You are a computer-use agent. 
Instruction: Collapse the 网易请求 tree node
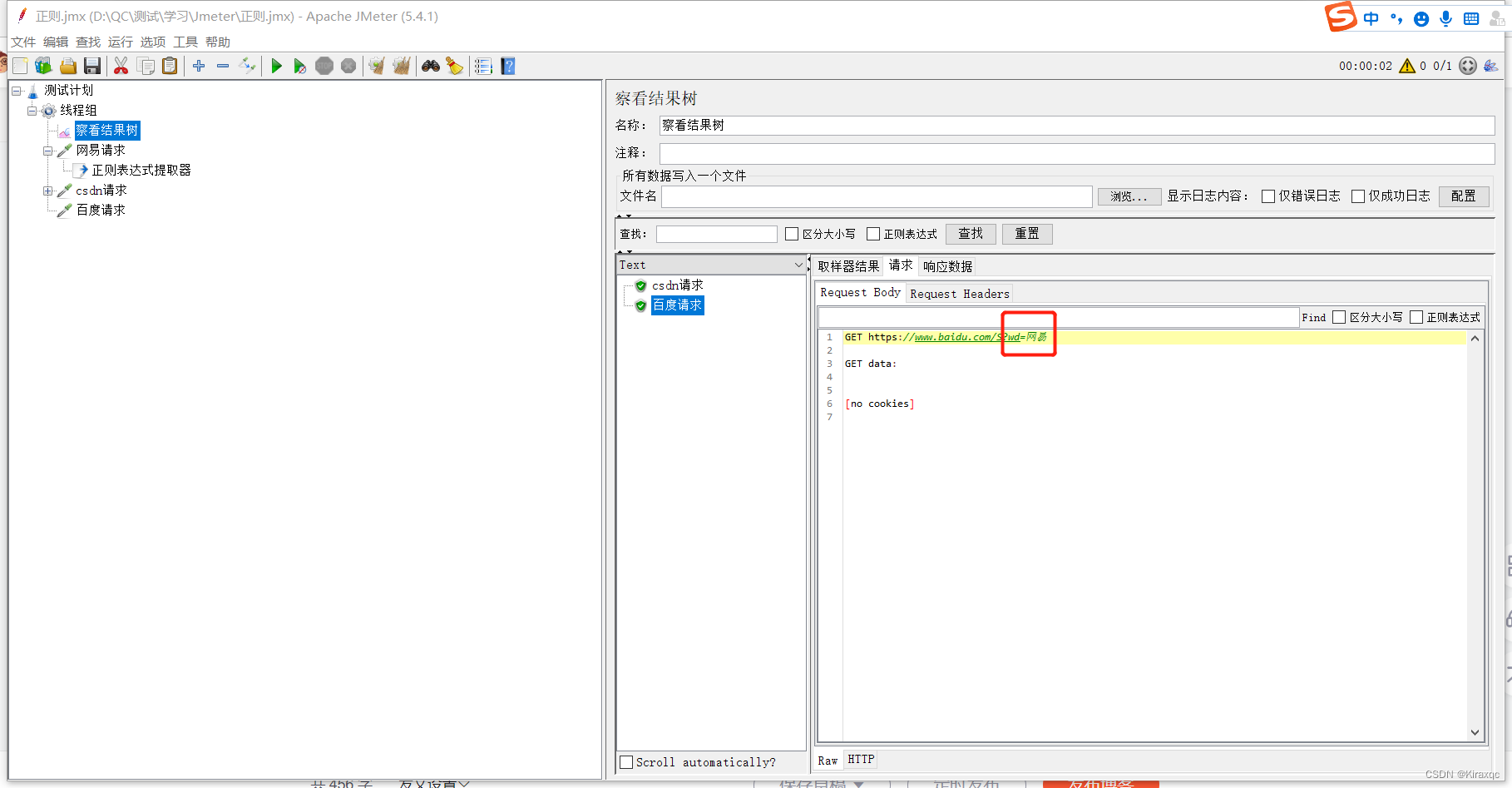click(48, 150)
